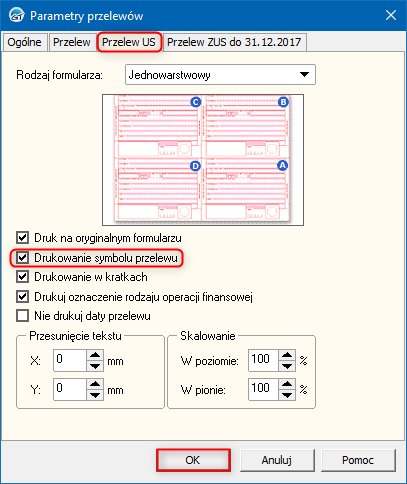Toggle Druk na oryginalnym formularzu checkbox
407x484 pixels.
coord(22,238)
